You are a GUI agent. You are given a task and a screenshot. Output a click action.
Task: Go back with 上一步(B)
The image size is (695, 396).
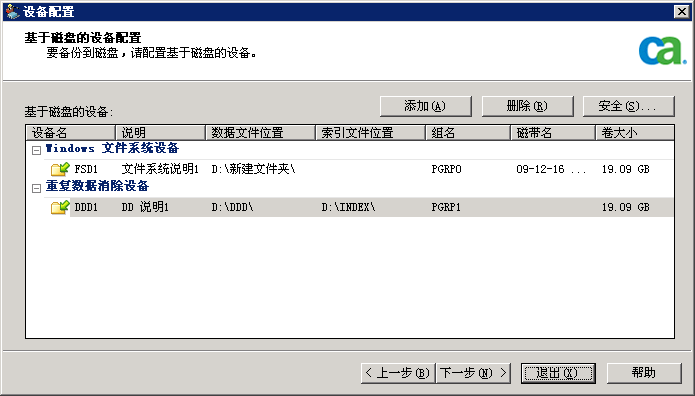[398, 373]
